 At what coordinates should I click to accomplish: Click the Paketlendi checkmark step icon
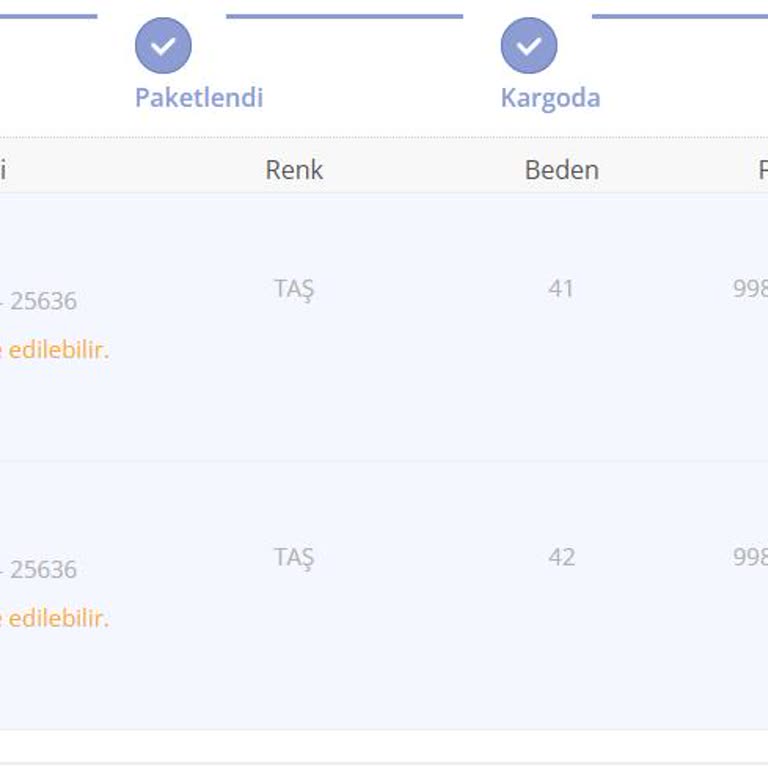[163, 46]
